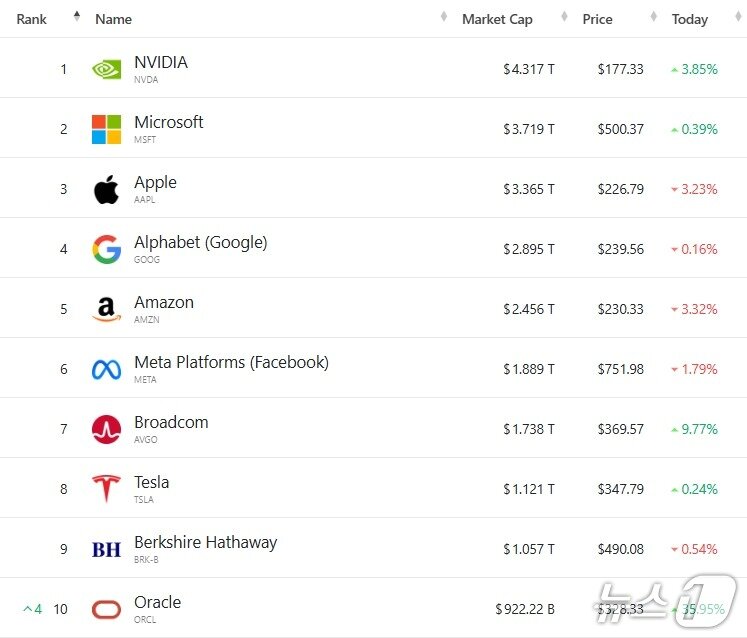This screenshot has width=747, height=638.
Task: Click the Berkshire Hathaway BH logo
Action: [106, 549]
